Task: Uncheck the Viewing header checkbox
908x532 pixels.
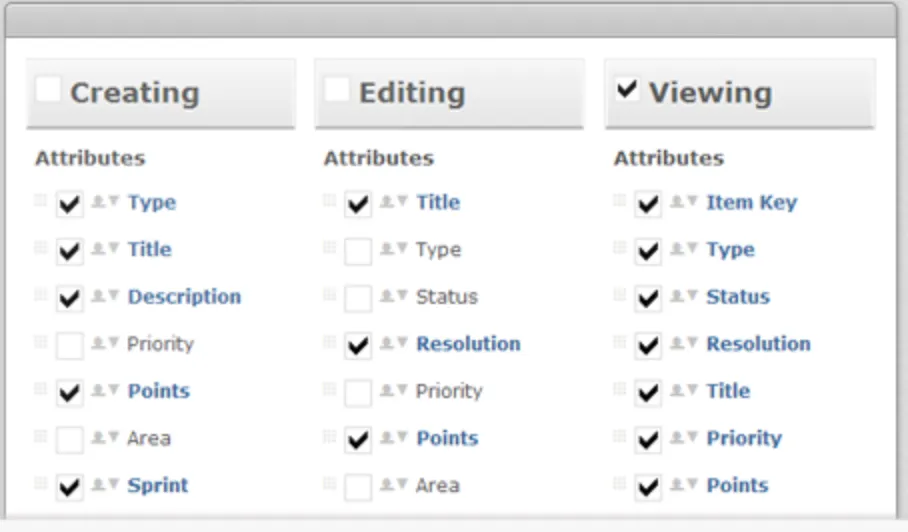Action: tap(627, 89)
